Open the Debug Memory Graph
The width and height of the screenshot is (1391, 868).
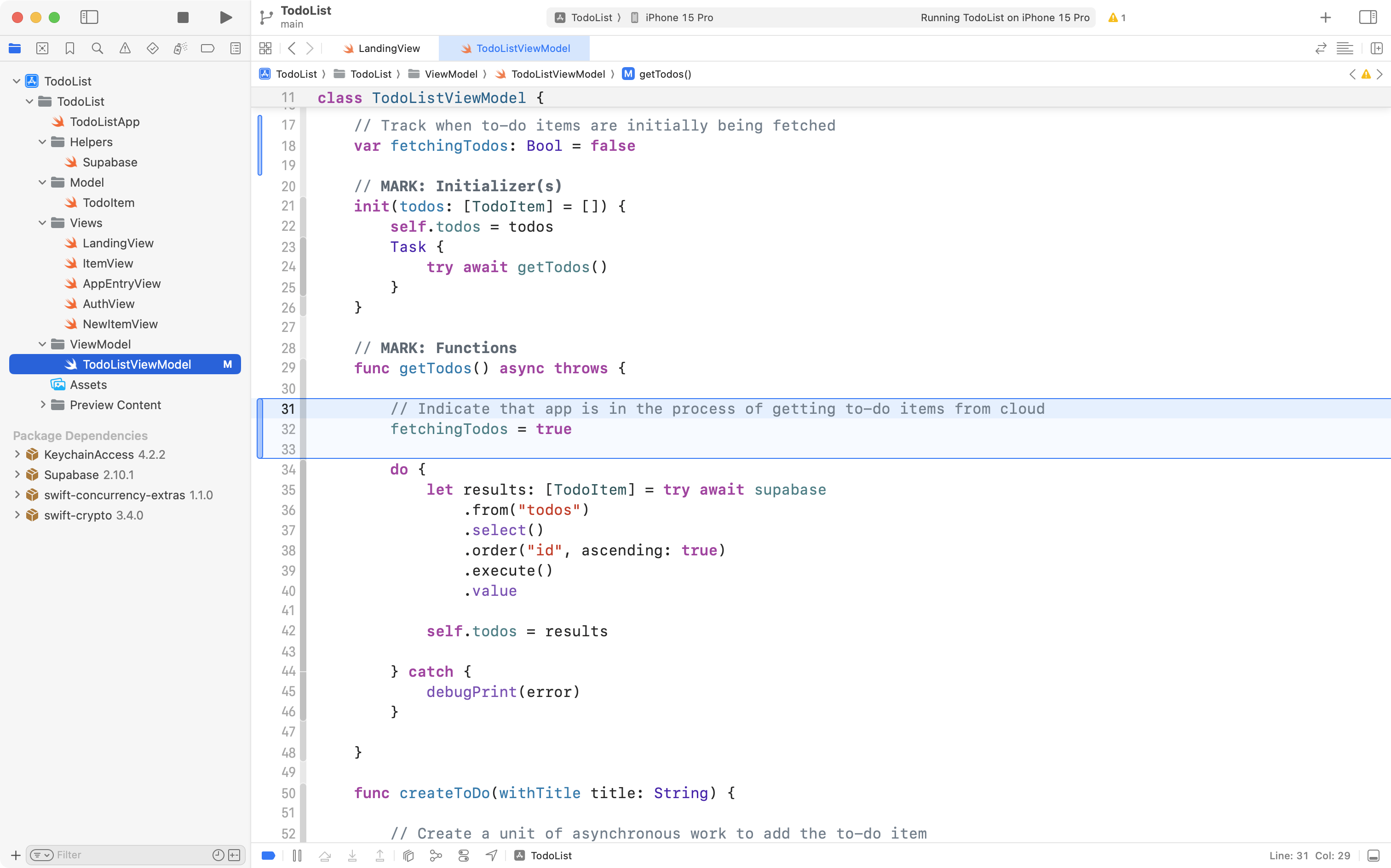coord(435,855)
